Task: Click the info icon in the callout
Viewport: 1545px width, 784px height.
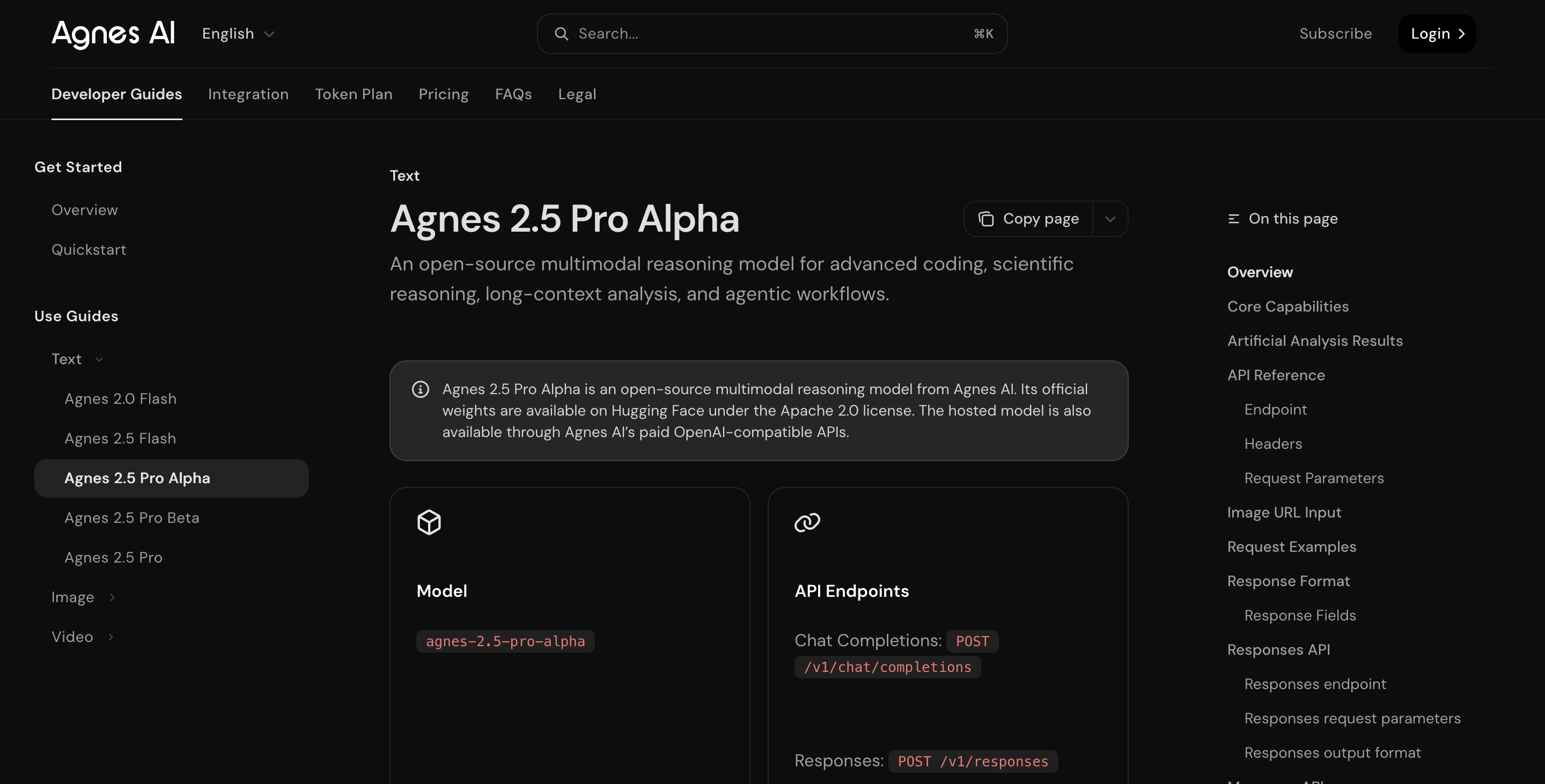Action: pos(421,390)
